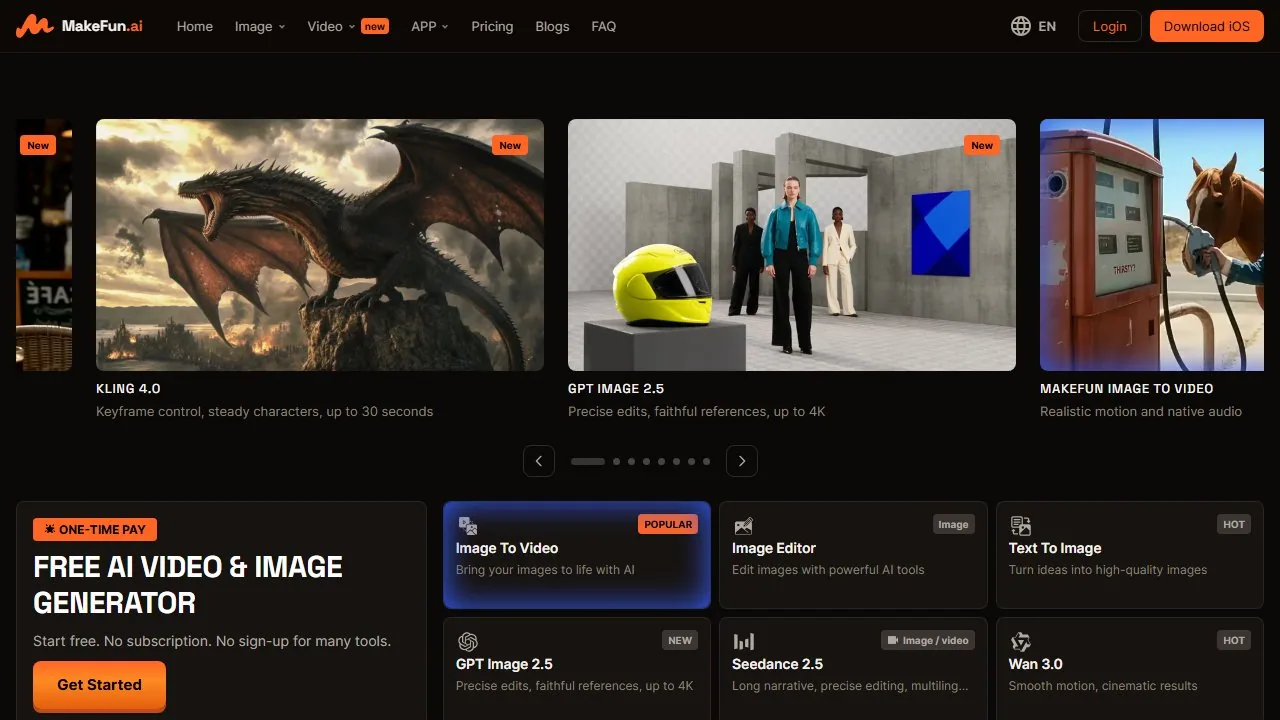1280x720 pixels.
Task: Click the globe language icon
Action: tap(1020, 26)
